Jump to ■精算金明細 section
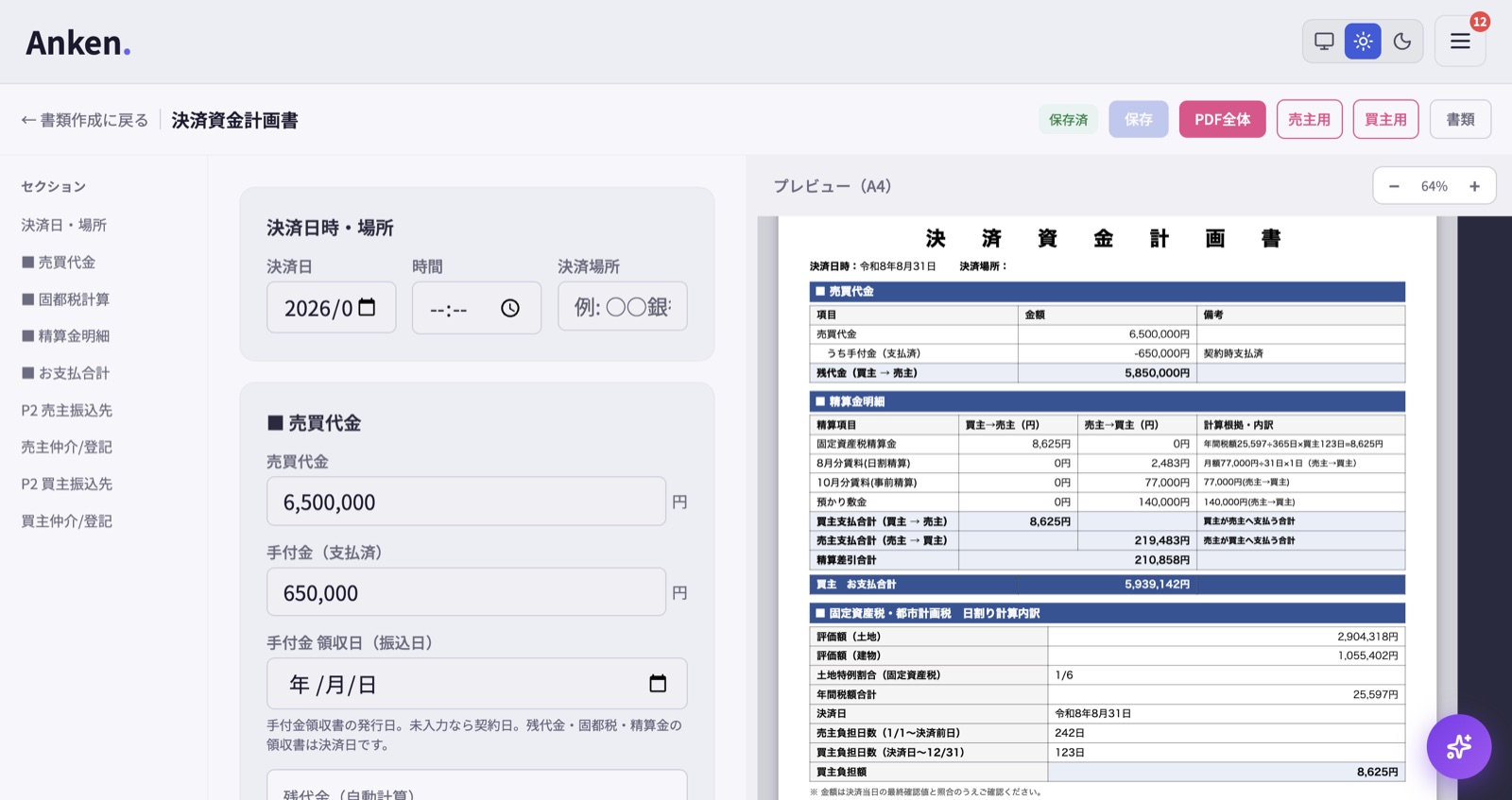The height and width of the screenshot is (800, 1512). coord(65,335)
